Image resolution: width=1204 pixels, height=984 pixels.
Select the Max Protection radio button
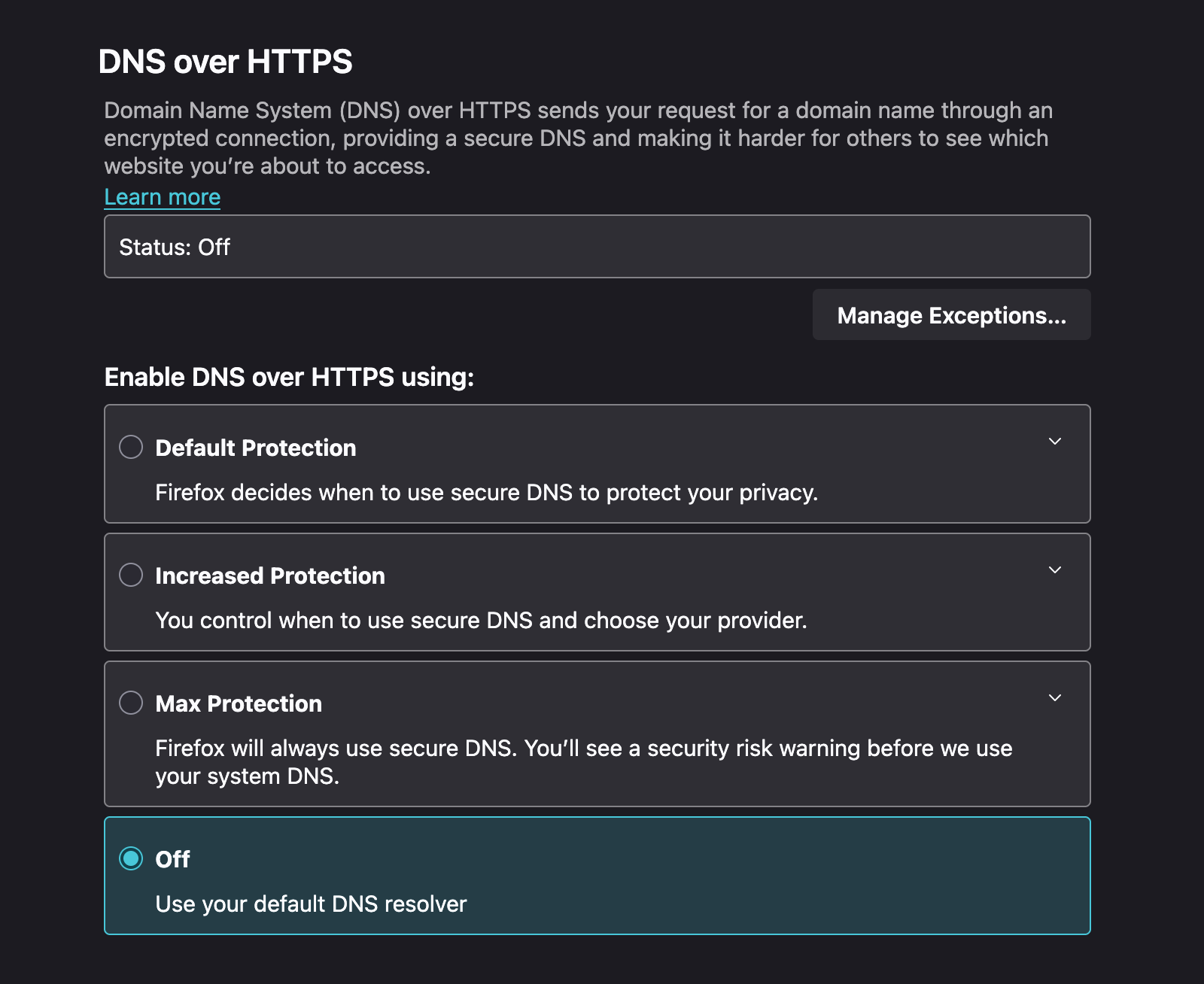coord(131,703)
